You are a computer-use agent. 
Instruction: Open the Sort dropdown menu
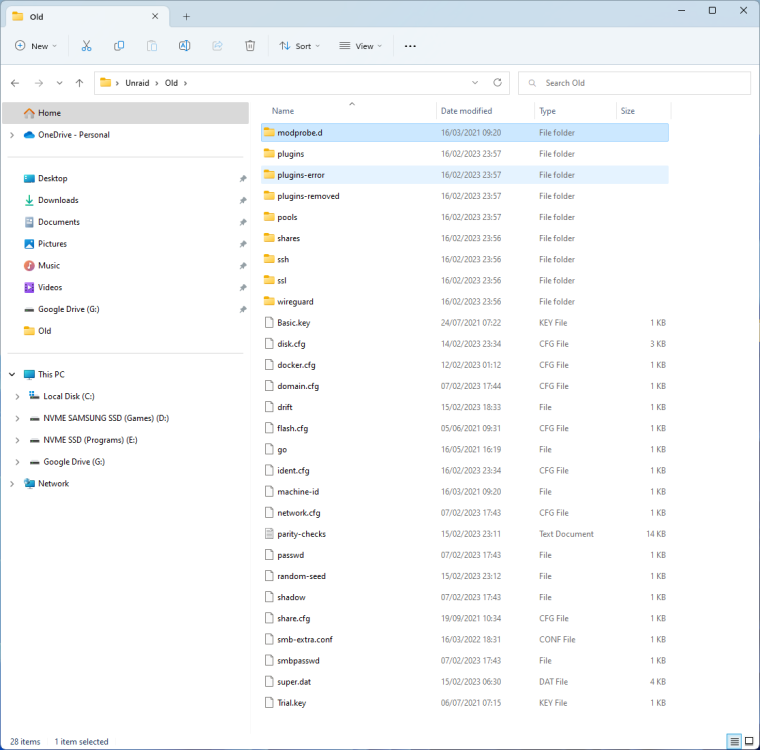[300, 46]
